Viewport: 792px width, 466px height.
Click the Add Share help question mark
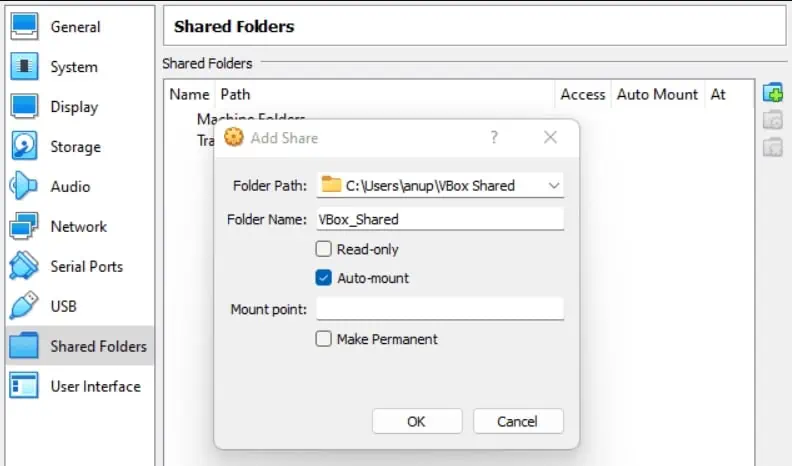(x=494, y=137)
